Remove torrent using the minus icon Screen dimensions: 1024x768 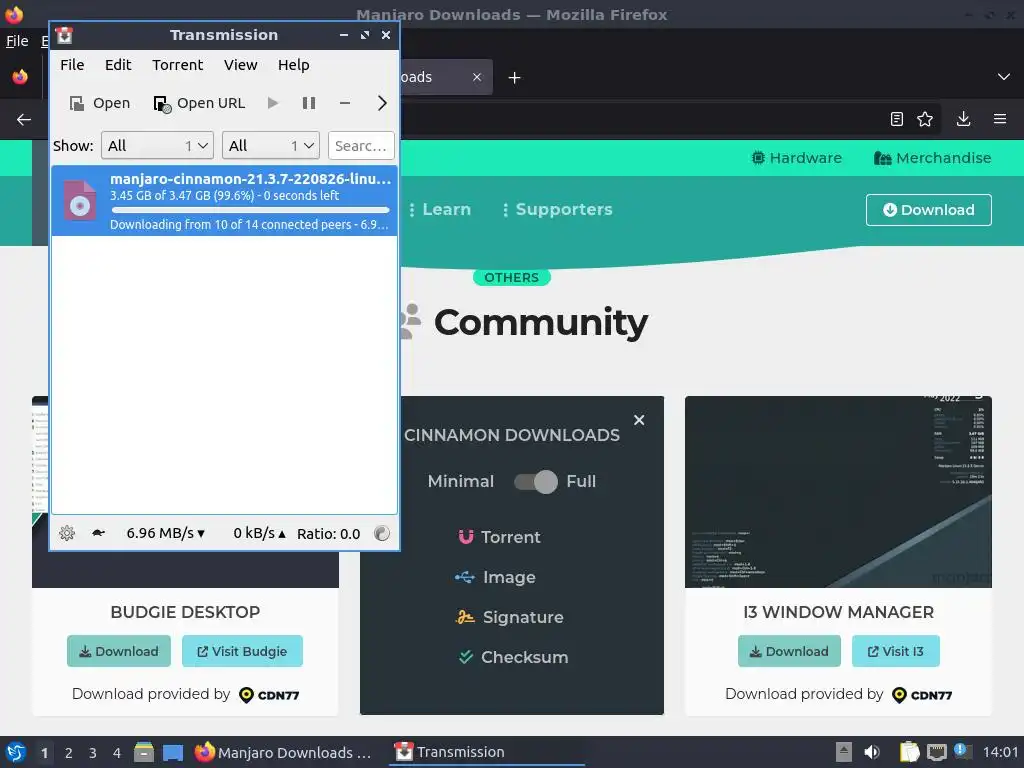point(345,103)
